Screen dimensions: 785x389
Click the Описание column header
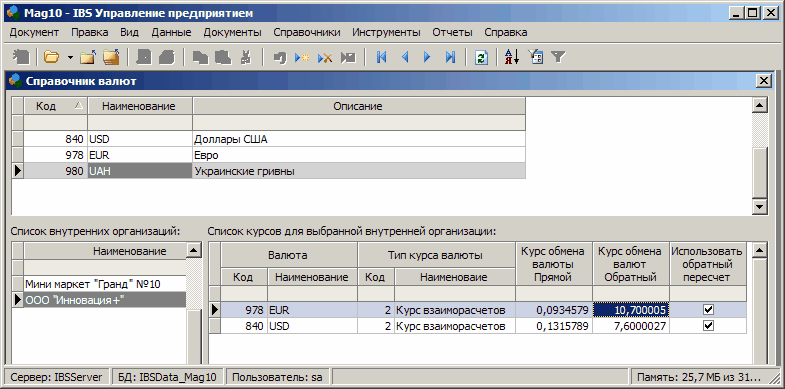tap(359, 106)
